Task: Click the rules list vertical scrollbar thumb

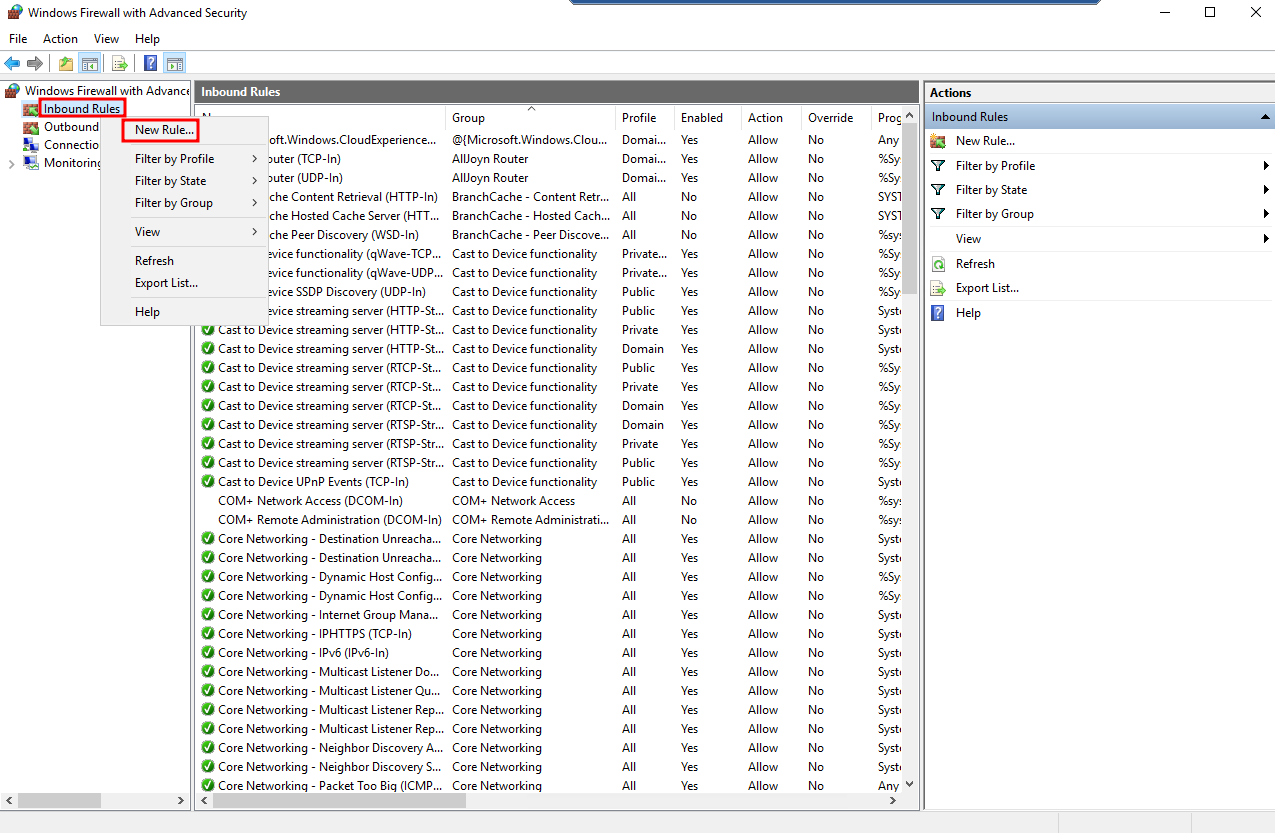Action: (910, 208)
